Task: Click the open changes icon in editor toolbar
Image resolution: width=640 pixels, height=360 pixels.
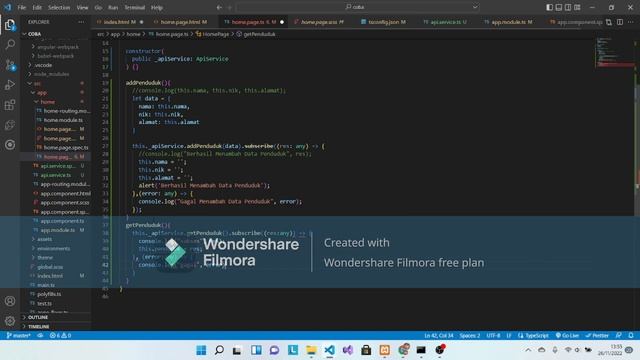Action: point(609,22)
